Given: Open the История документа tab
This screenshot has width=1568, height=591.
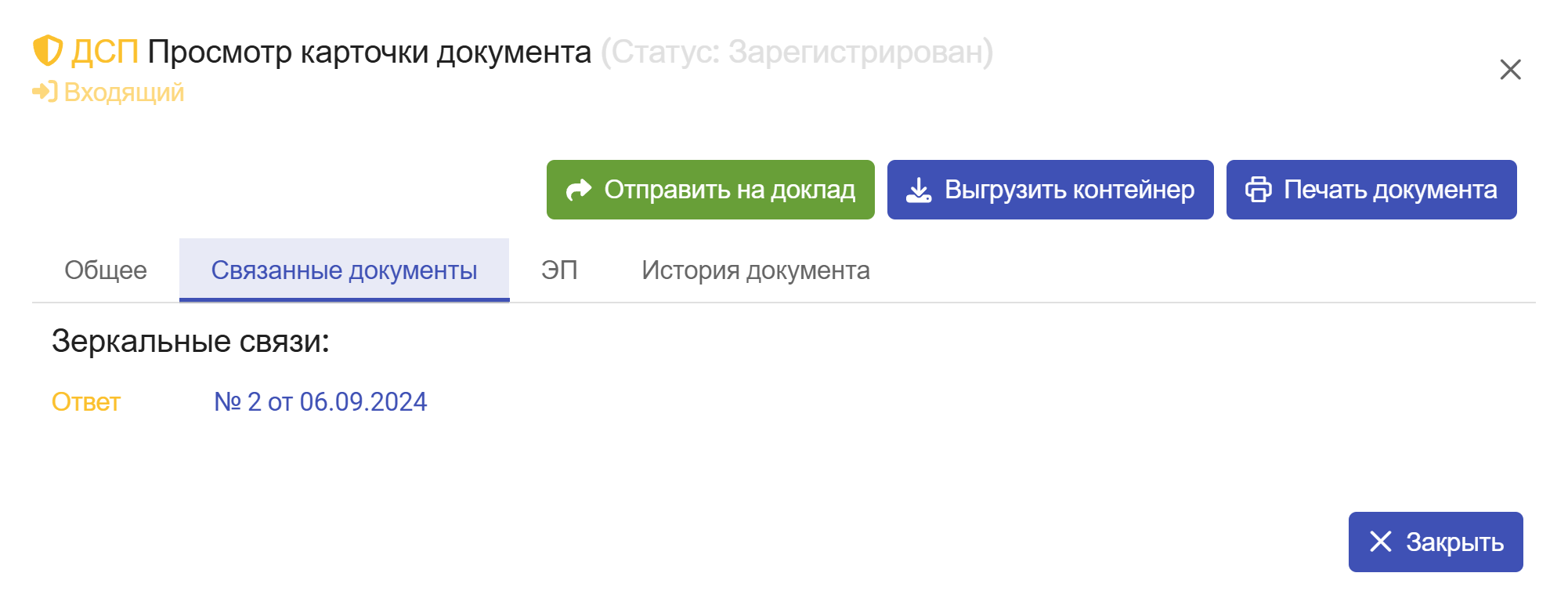Looking at the screenshot, I should click(x=756, y=270).
